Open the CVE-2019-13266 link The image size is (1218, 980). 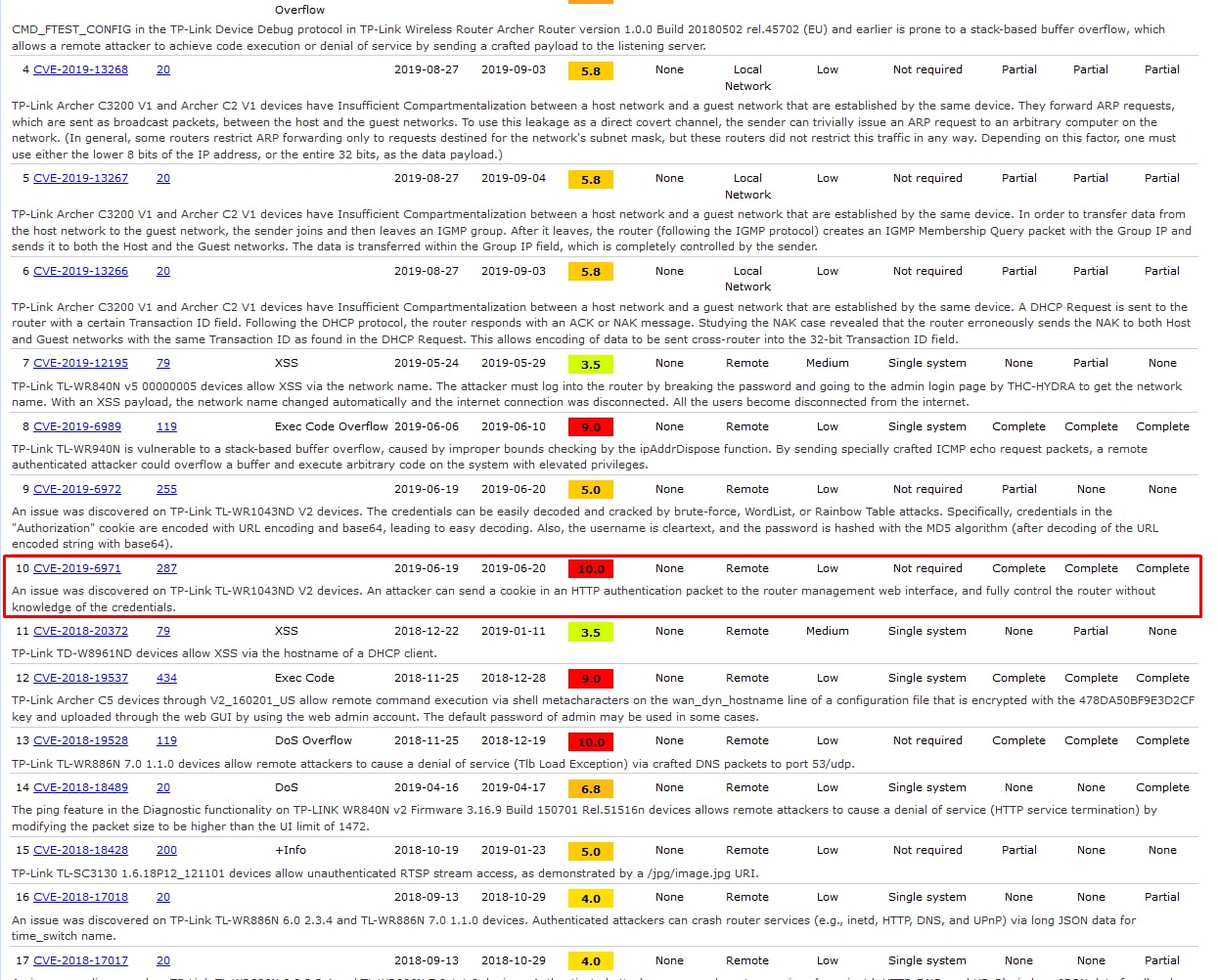pos(80,271)
